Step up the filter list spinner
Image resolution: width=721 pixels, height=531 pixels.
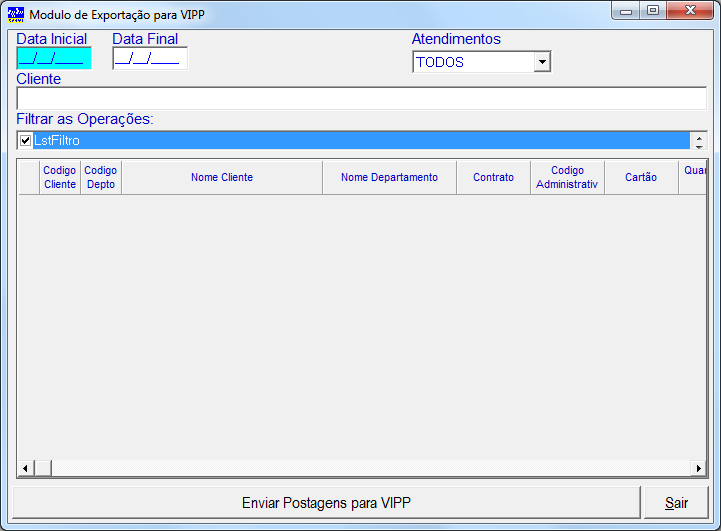(699, 137)
